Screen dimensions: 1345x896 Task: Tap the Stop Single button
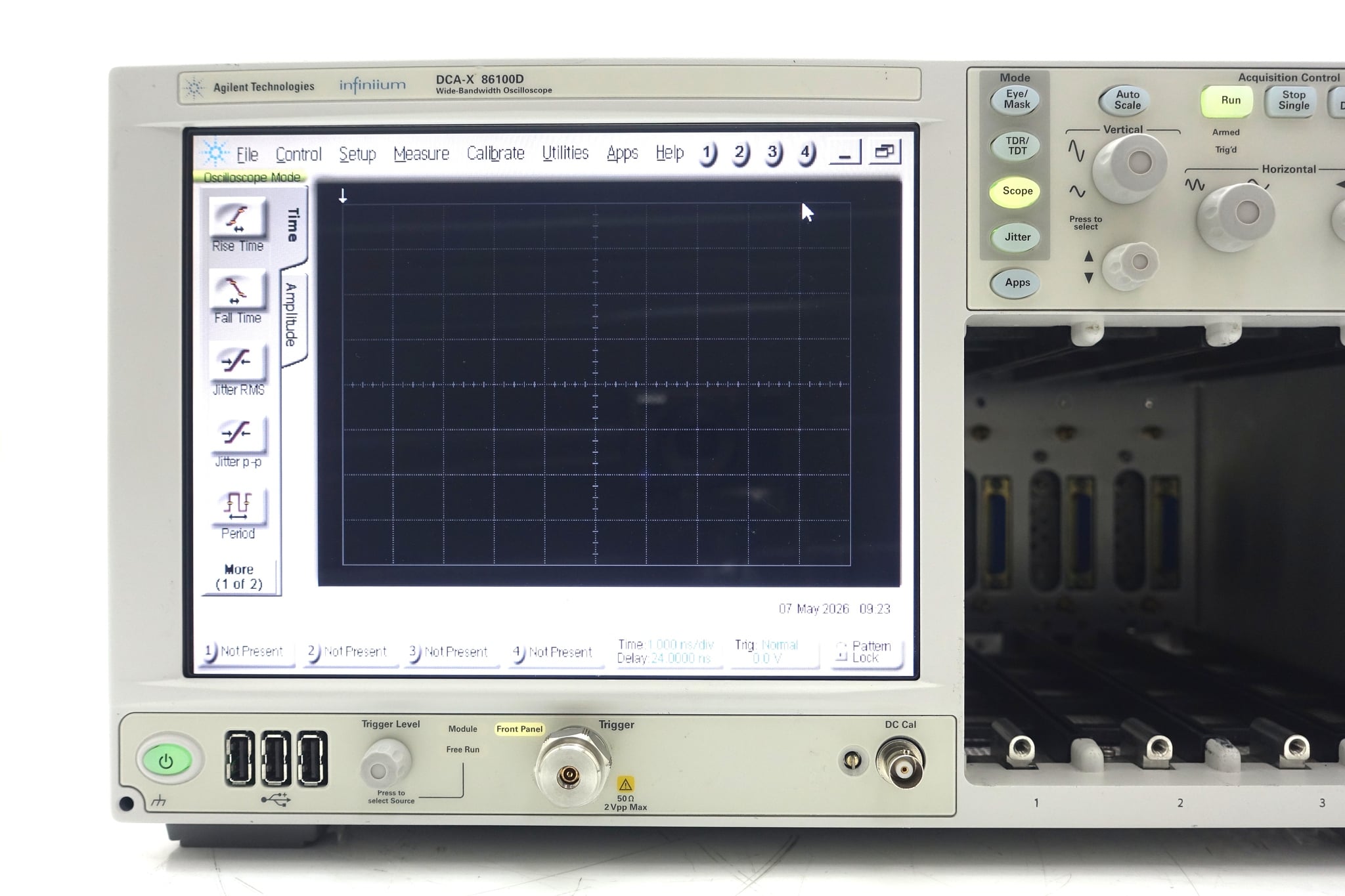point(1293,101)
